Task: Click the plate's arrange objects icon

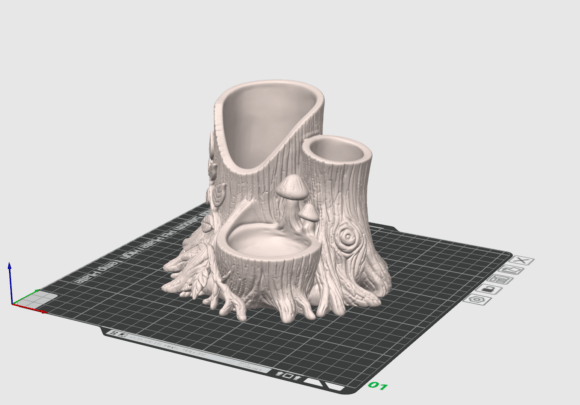Action: pos(500,280)
